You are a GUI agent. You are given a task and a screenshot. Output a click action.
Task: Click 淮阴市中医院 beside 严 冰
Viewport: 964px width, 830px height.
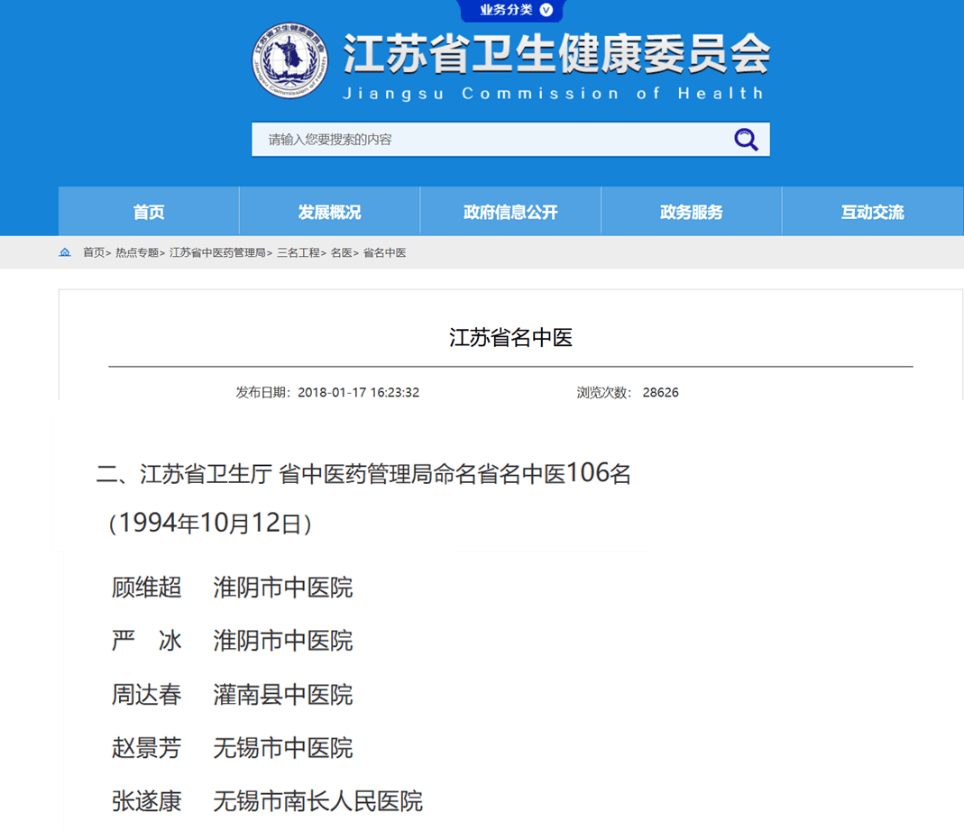283,641
